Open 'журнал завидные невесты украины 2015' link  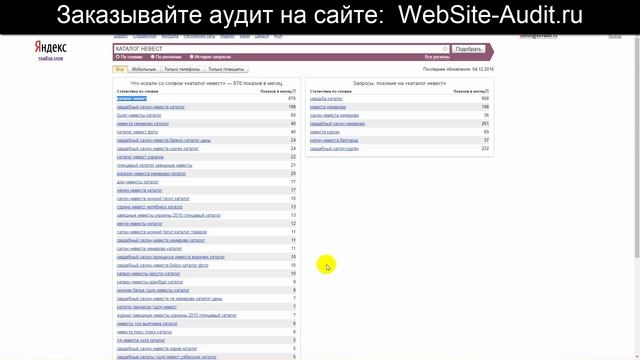point(176,316)
